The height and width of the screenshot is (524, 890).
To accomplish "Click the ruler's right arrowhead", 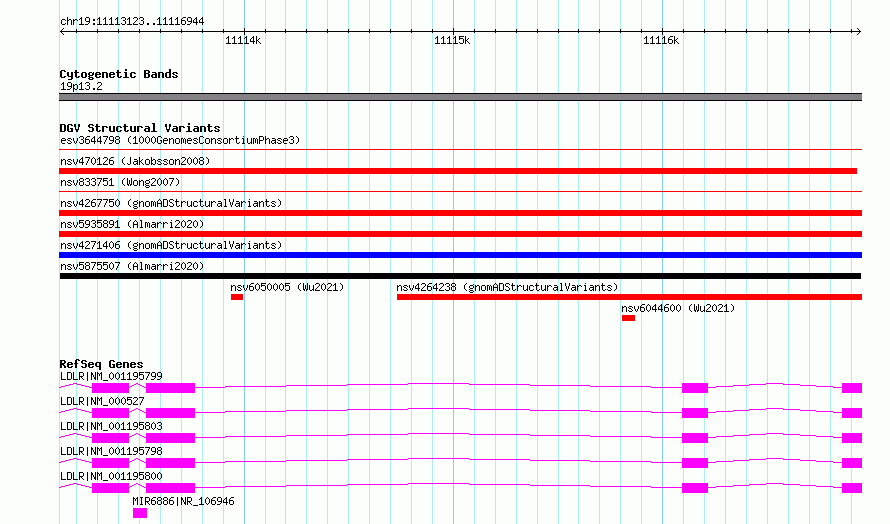I will coord(858,31).
